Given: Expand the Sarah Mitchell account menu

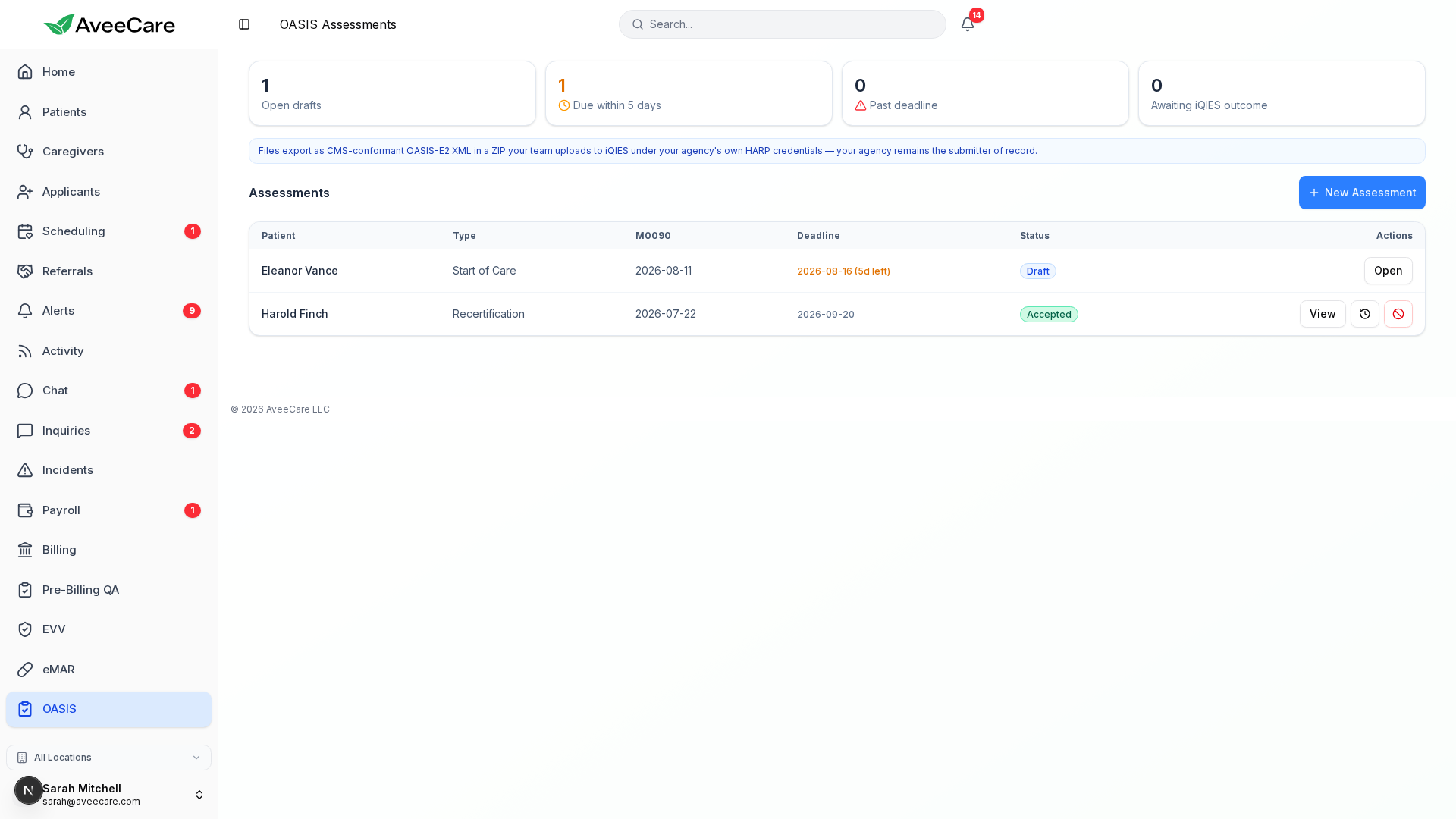Looking at the screenshot, I should click(x=199, y=795).
